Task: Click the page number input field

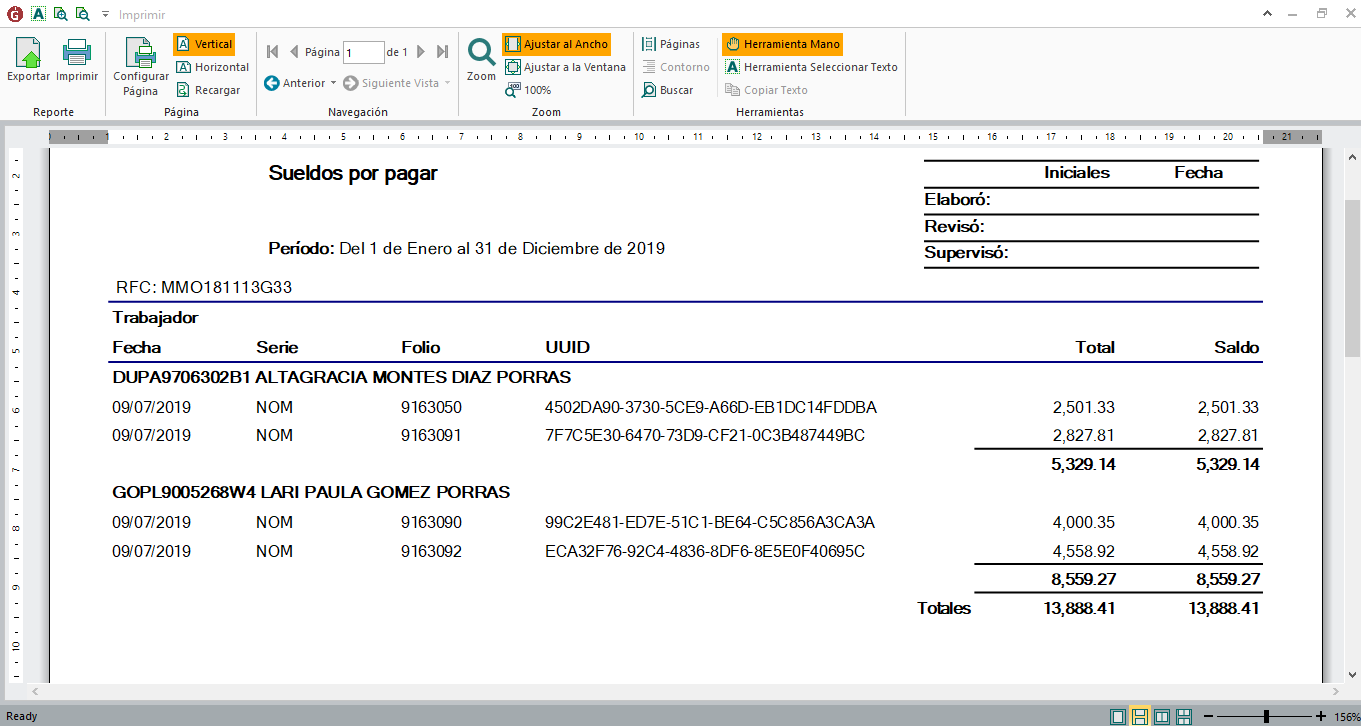Action: pyautogui.click(x=363, y=52)
